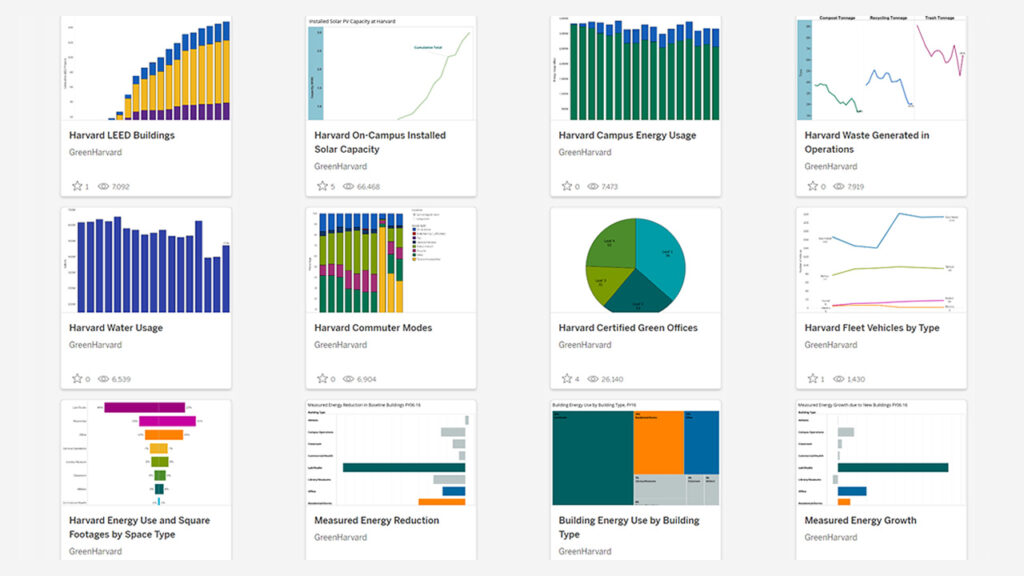Open Building Energy Use by Building Type title

(x=629, y=527)
